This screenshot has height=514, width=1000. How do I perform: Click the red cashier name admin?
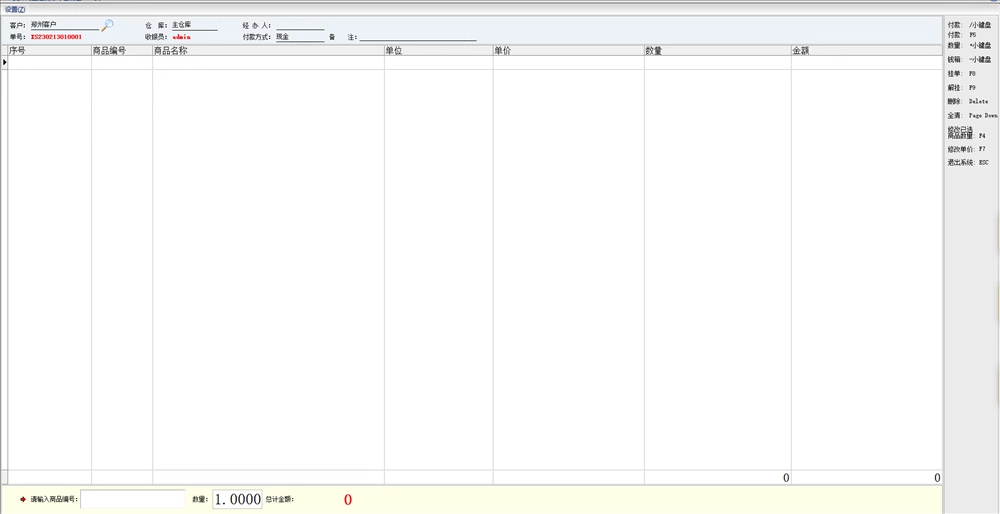[182, 37]
